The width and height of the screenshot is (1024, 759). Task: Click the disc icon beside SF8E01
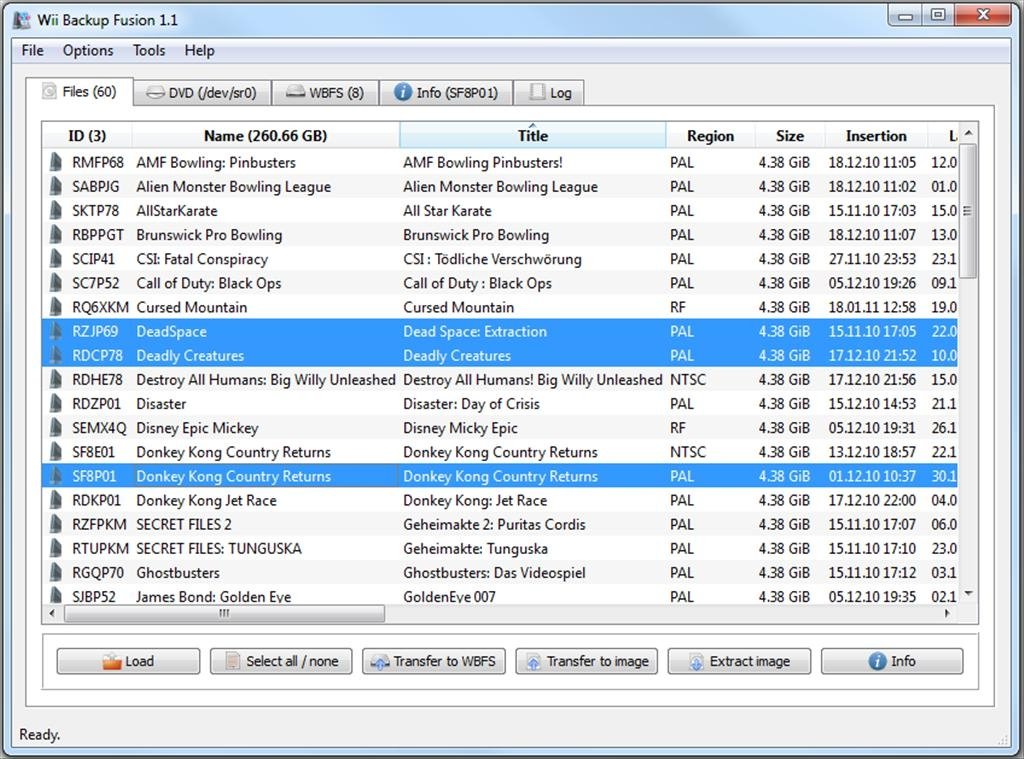coord(56,452)
